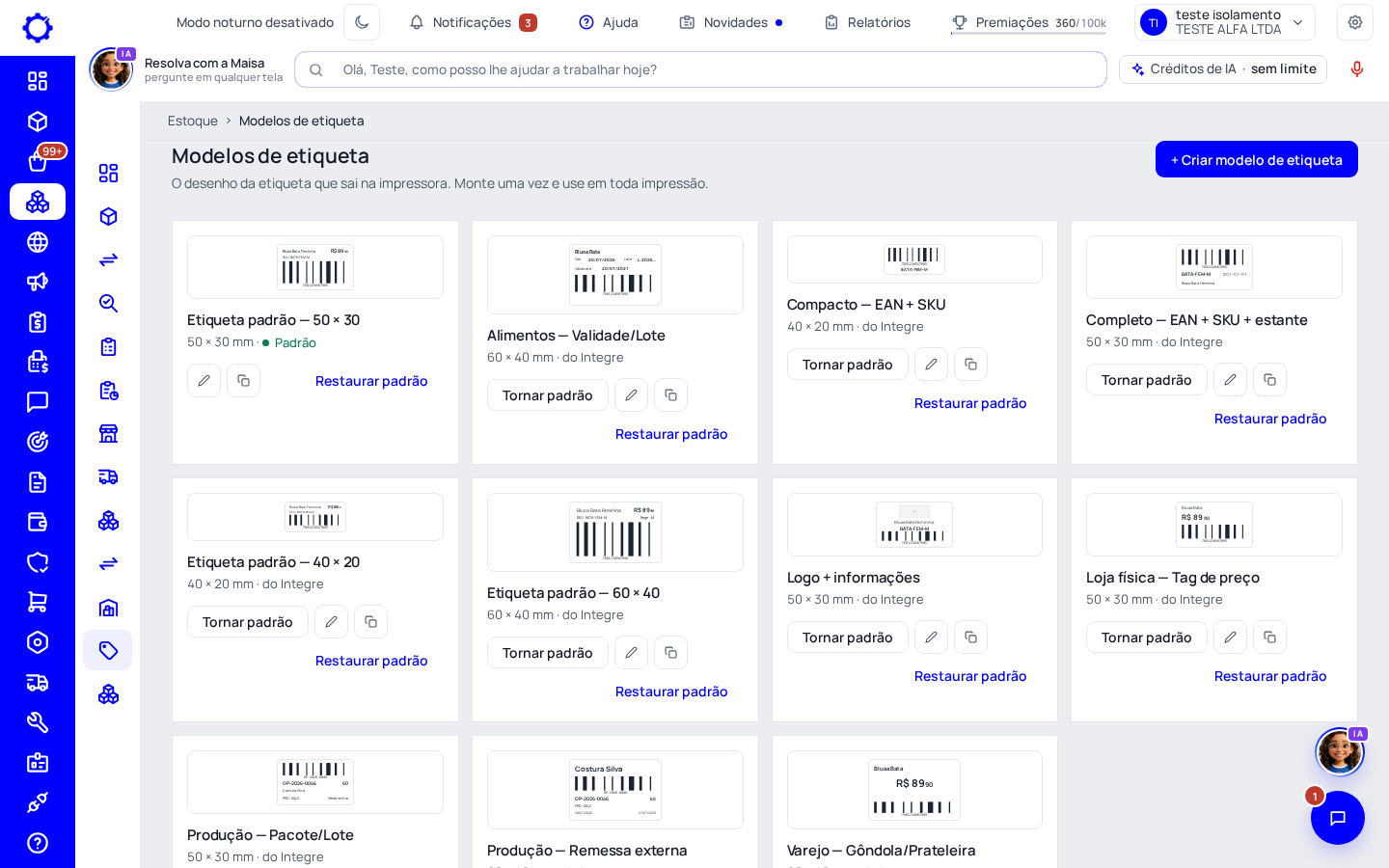Image resolution: width=1389 pixels, height=868 pixels.
Task: Click the shopping bag icon with 99+ badge
Action: tap(38, 161)
